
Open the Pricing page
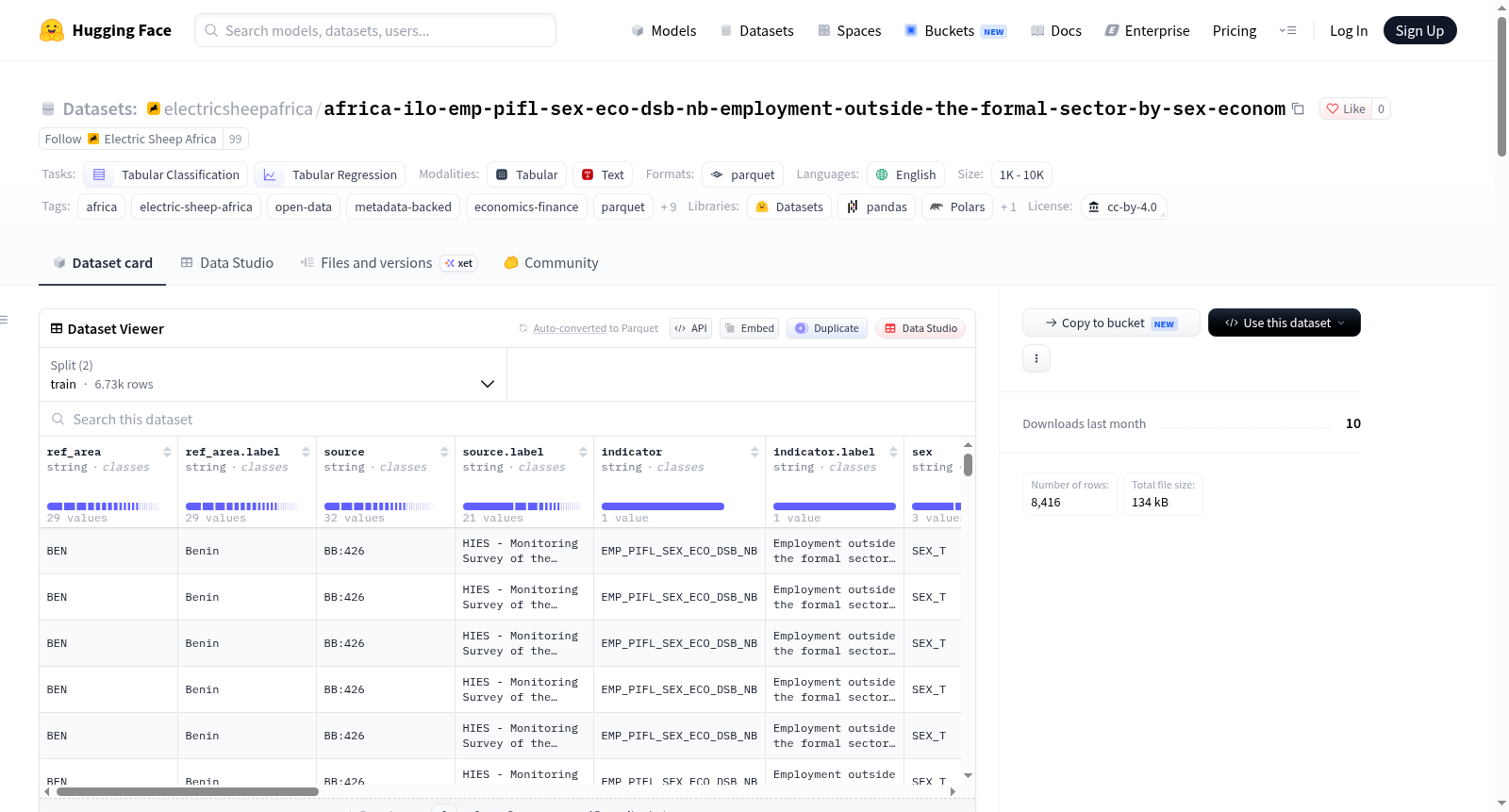[x=1235, y=30]
